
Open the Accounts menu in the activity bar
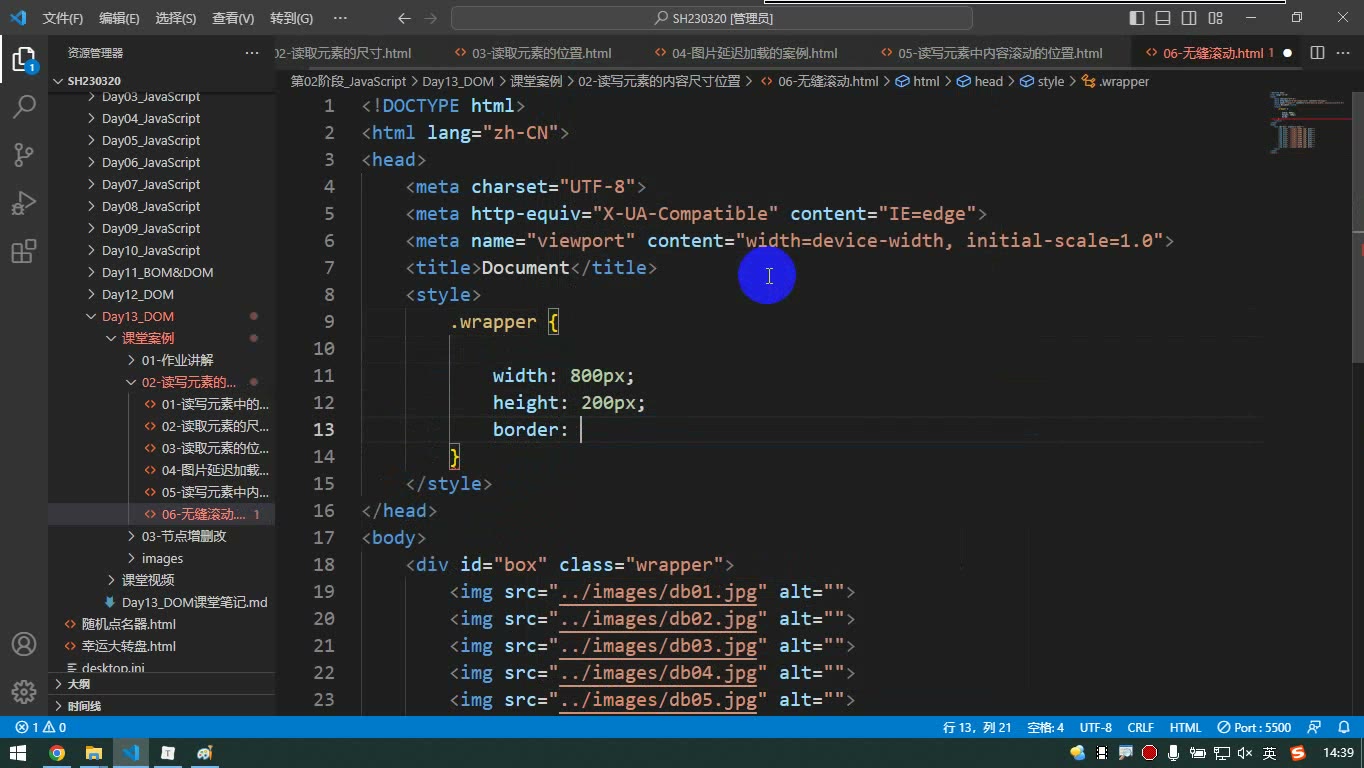pos(23,645)
